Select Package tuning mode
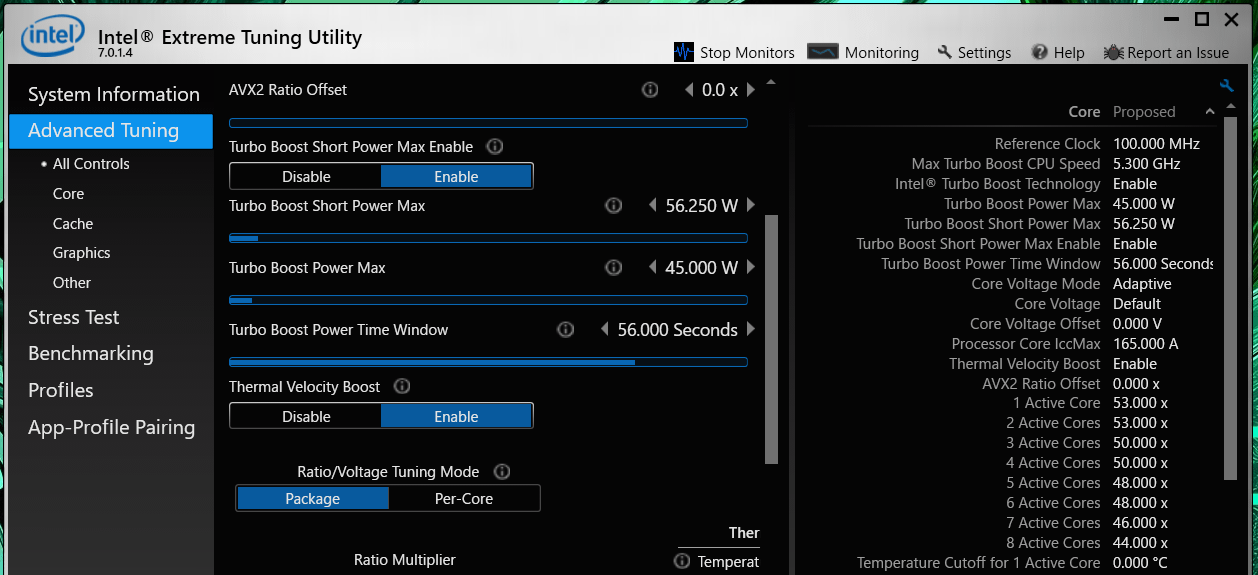The width and height of the screenshot is (1258, 575). (313, 499)
